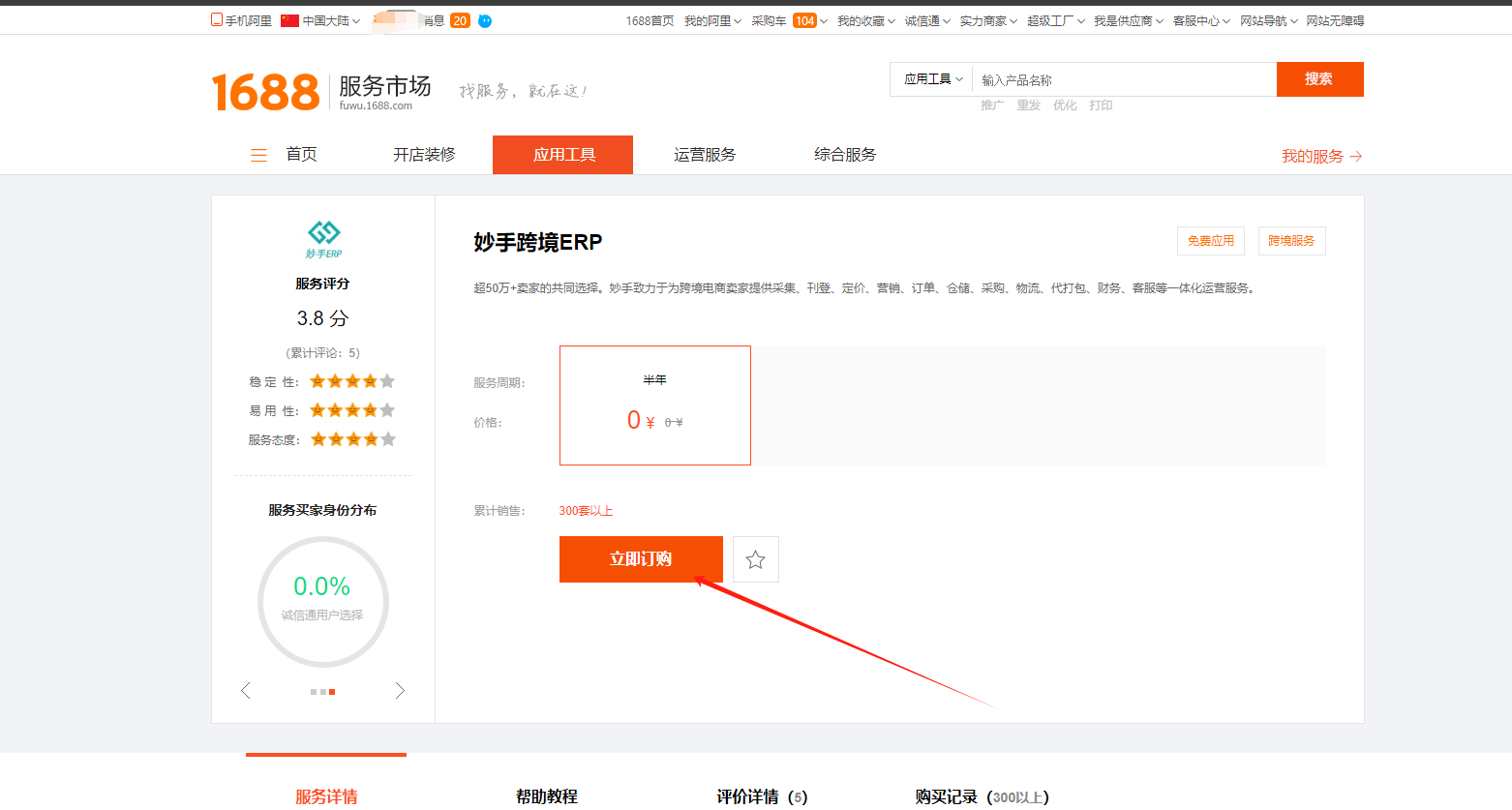Click the 300套以上 cumulative sales text
The image size is (1512, 810).
pos(586,511)
